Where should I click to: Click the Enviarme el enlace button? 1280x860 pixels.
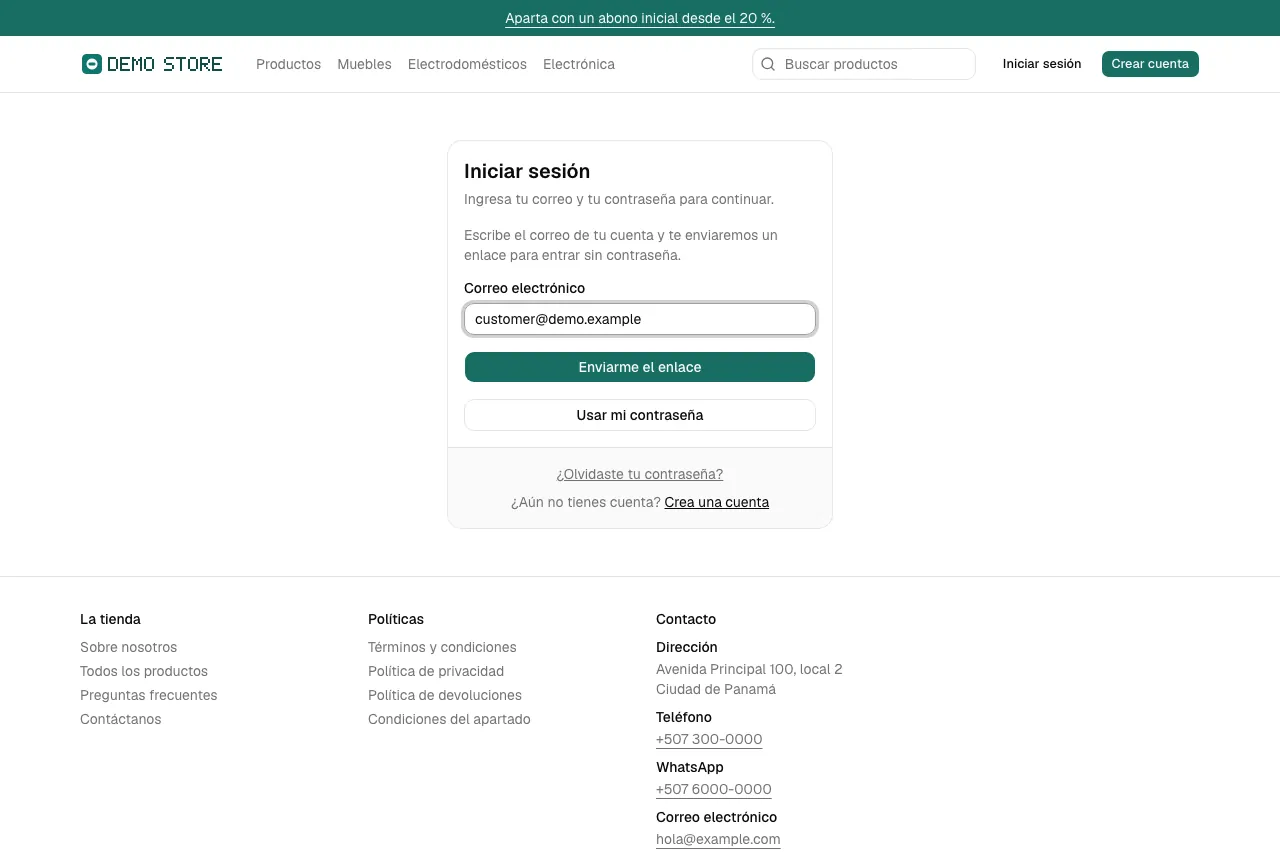(640, 367)
